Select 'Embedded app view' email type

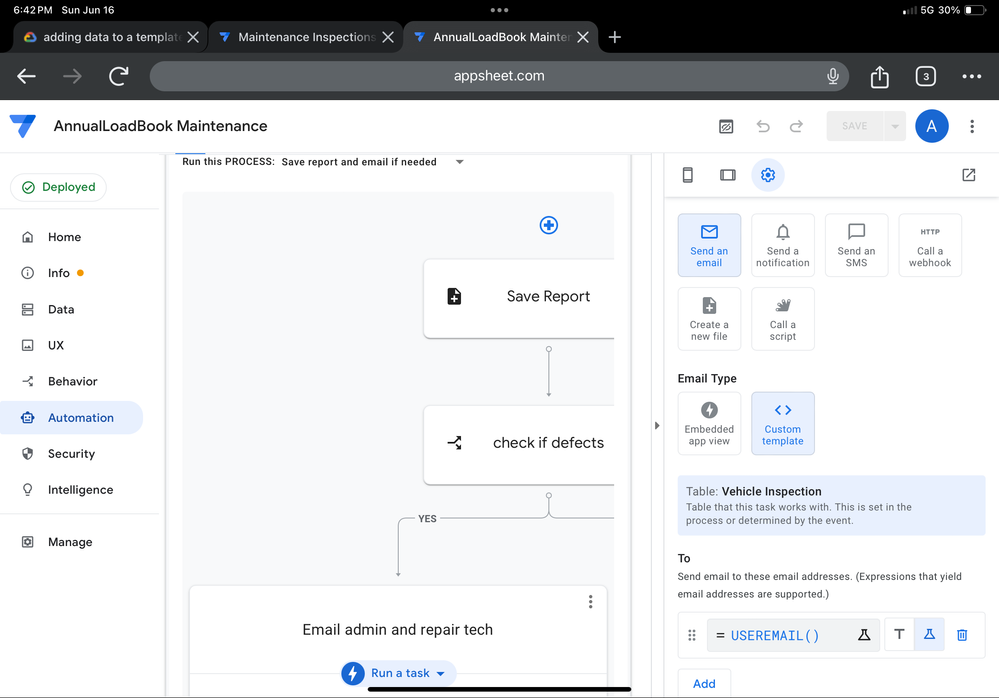709,424
